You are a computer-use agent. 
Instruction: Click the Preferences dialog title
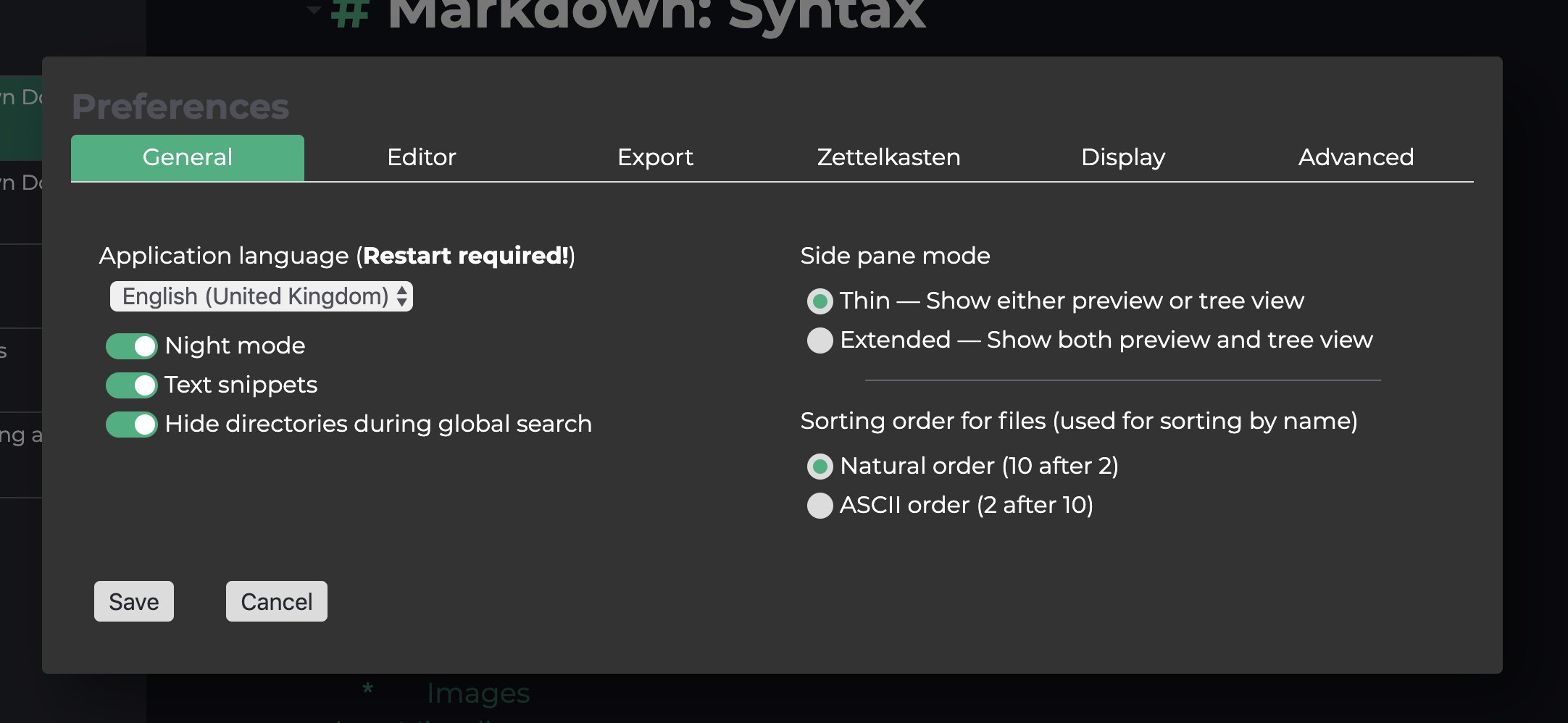[180, 107]
